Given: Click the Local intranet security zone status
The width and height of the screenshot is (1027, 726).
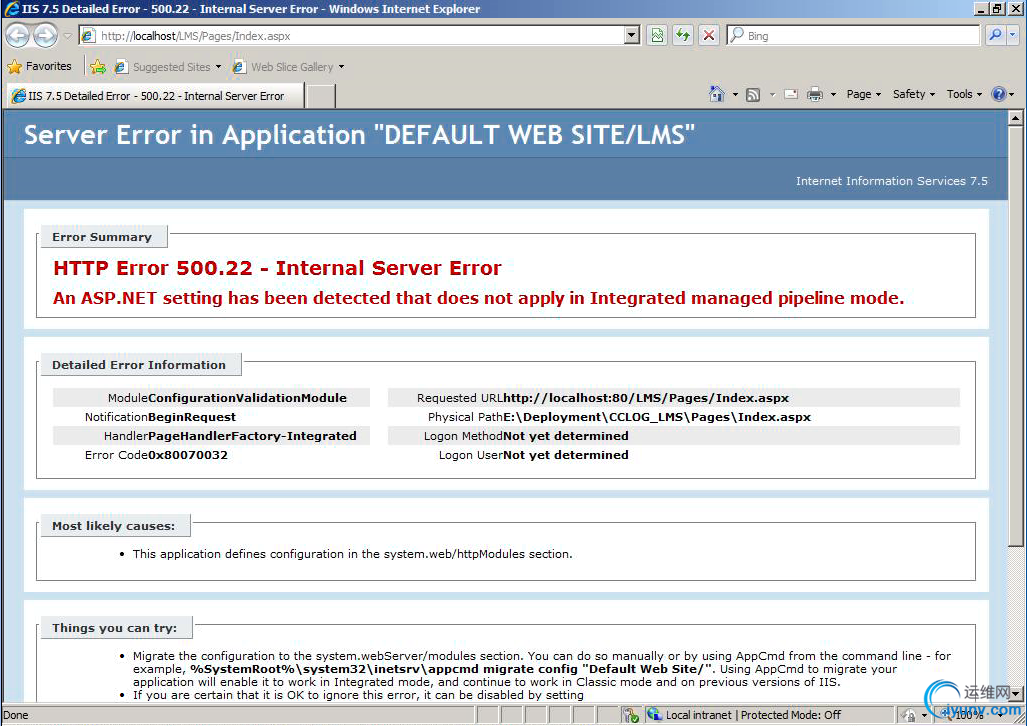Looking at the screenshot, I should (753, 715).
